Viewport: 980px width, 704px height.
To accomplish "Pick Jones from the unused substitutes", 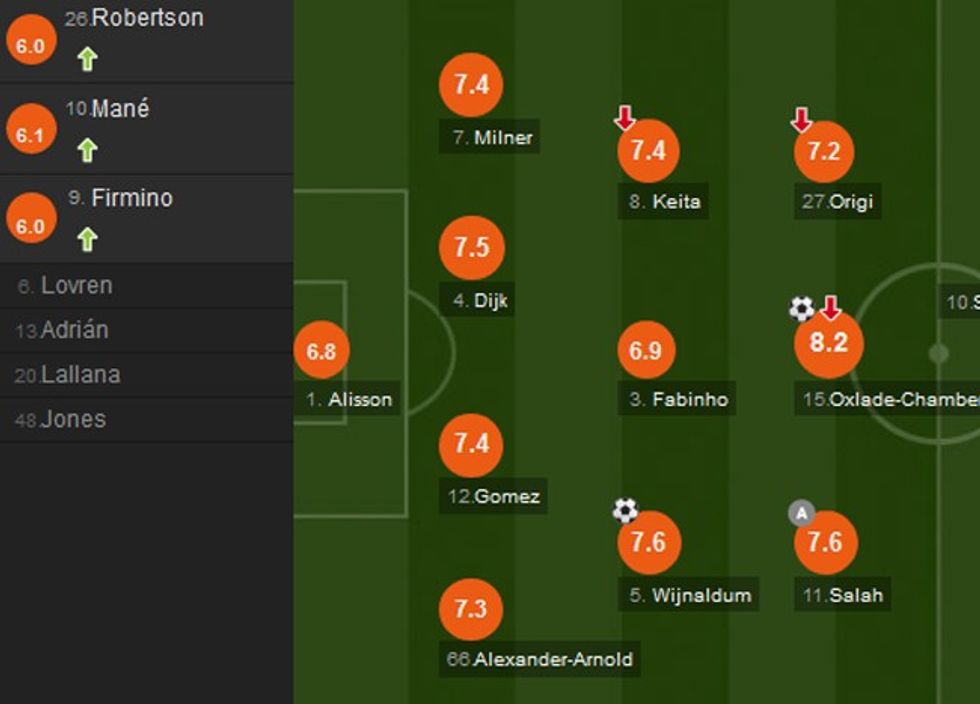I will (73, 419).
